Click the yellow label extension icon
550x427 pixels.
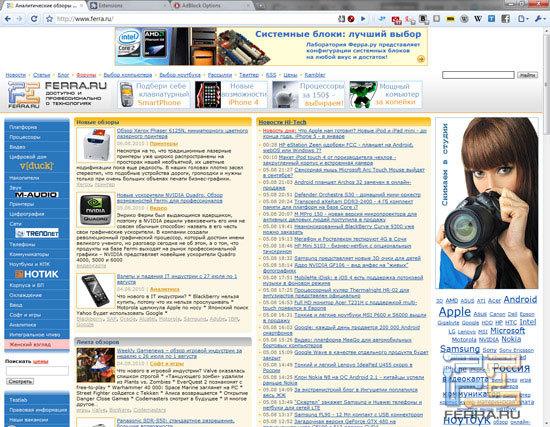point(450,19)
